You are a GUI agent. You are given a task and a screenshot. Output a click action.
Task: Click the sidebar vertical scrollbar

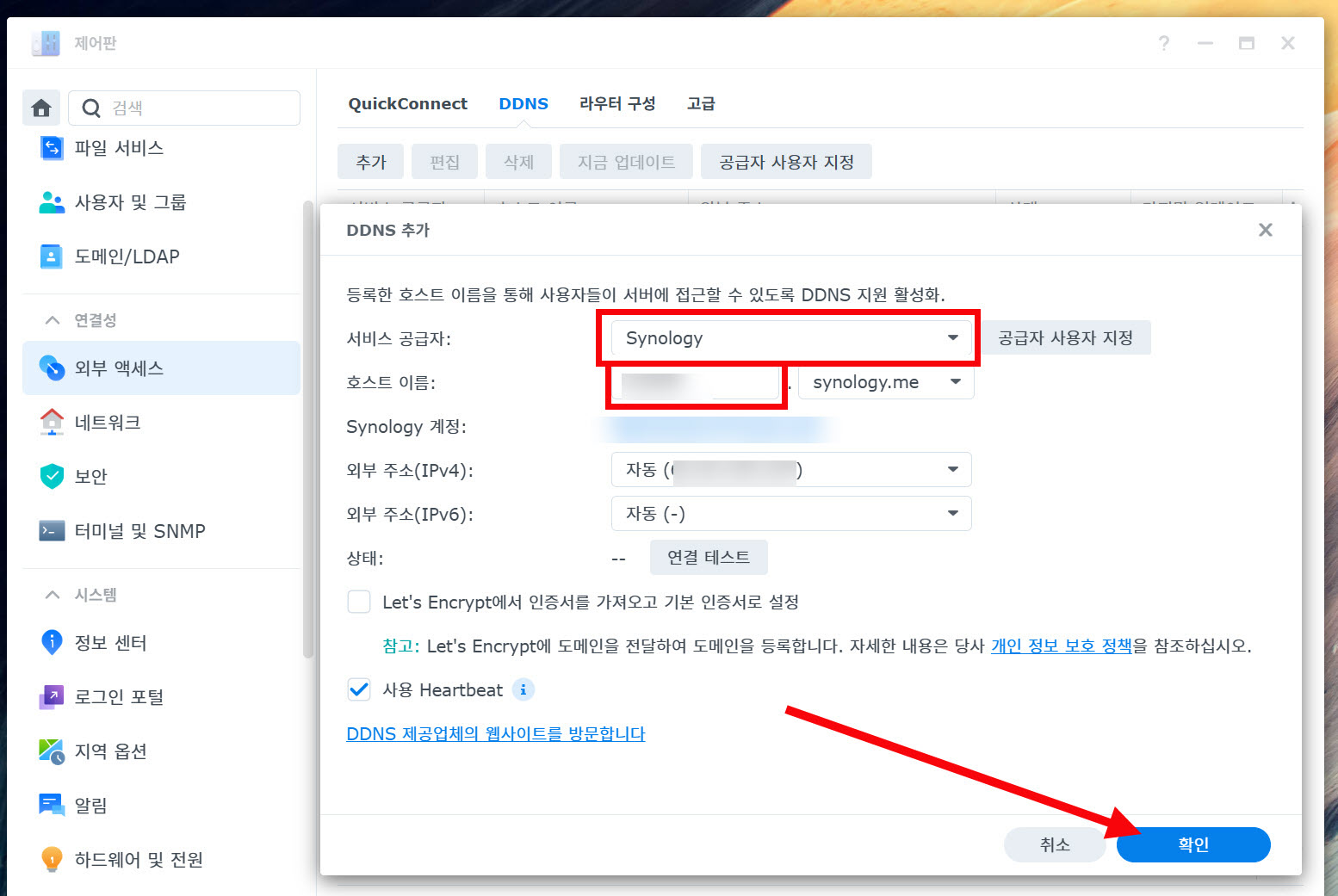point(308,429)
